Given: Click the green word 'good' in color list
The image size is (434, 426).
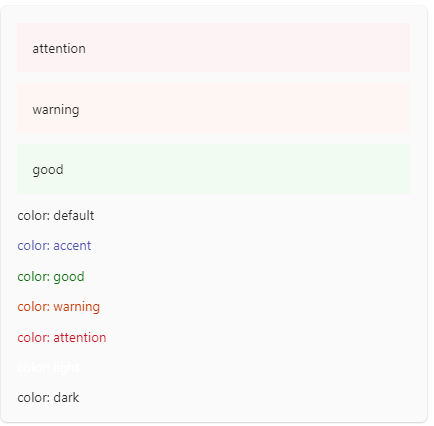Looking at the screenshot, I should tap(69, 277).
